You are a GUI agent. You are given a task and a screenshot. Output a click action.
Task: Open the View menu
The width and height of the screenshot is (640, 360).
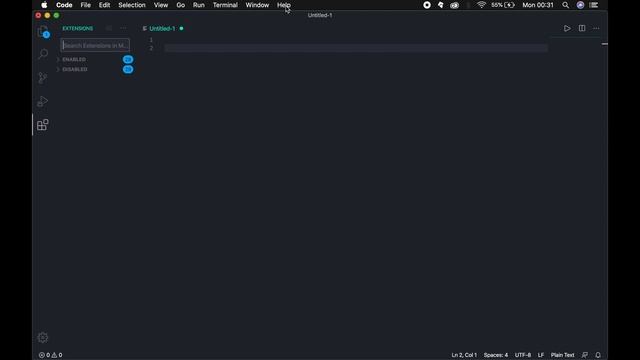(161, 5)
